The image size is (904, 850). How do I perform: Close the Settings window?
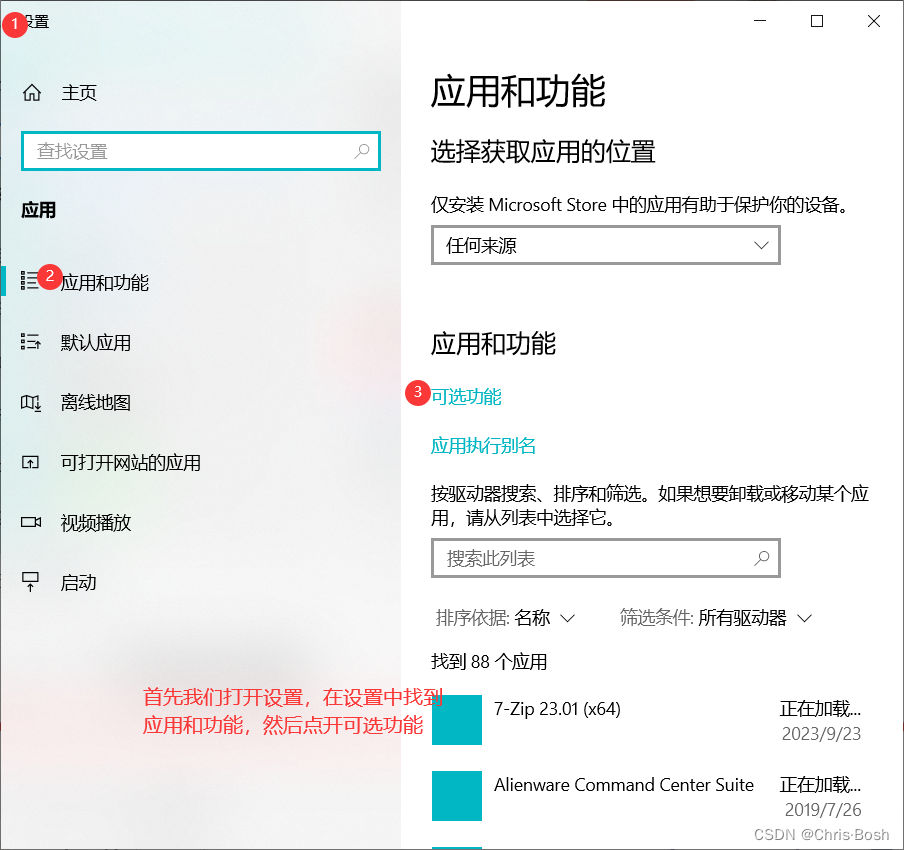(x=873, y=21)
